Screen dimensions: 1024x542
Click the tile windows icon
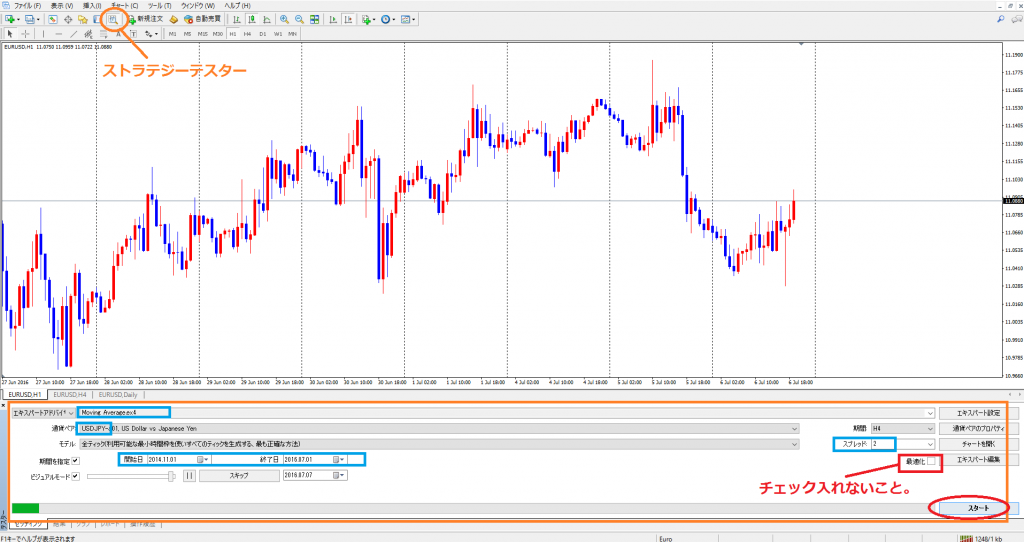coord(315,20)
